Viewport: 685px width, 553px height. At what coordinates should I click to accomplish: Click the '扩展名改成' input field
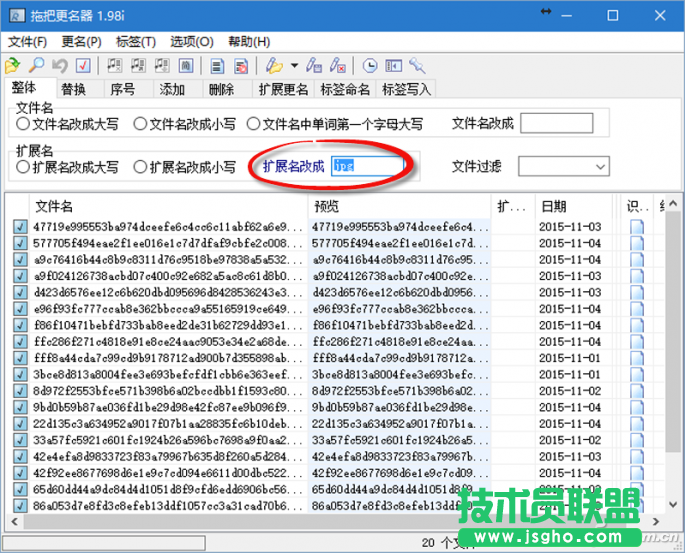pyautogui.click(x=368, y=166)
